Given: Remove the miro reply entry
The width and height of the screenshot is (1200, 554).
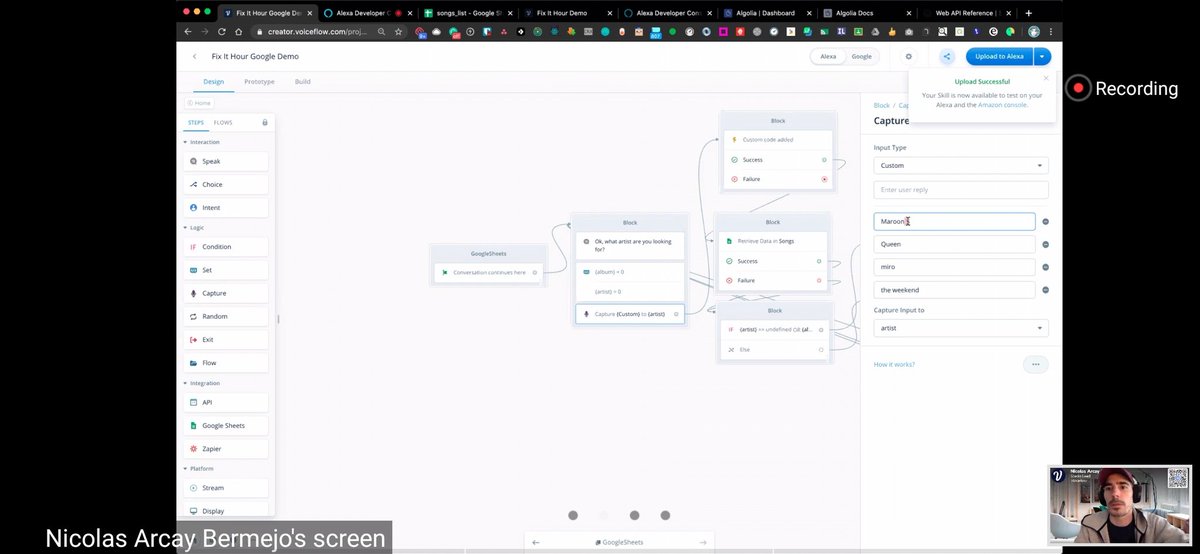Looking at the screenshot, I should point(1045,267).
